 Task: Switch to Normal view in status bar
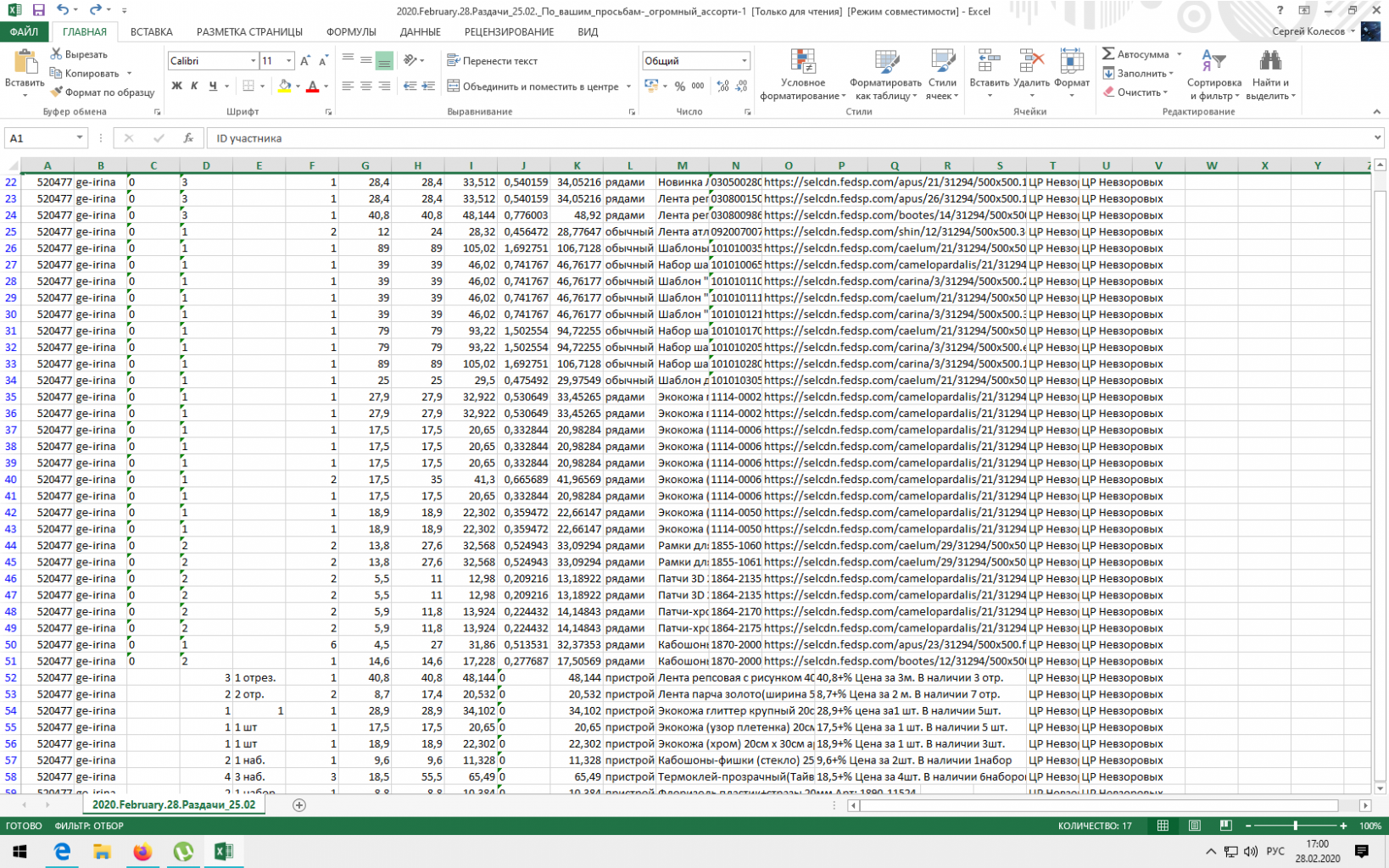[1163, 826]
